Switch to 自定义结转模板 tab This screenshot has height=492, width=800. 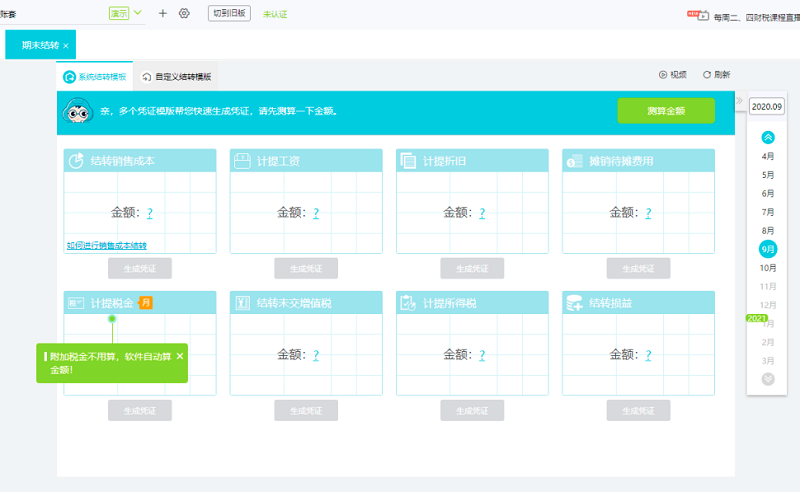click(176, 77)
